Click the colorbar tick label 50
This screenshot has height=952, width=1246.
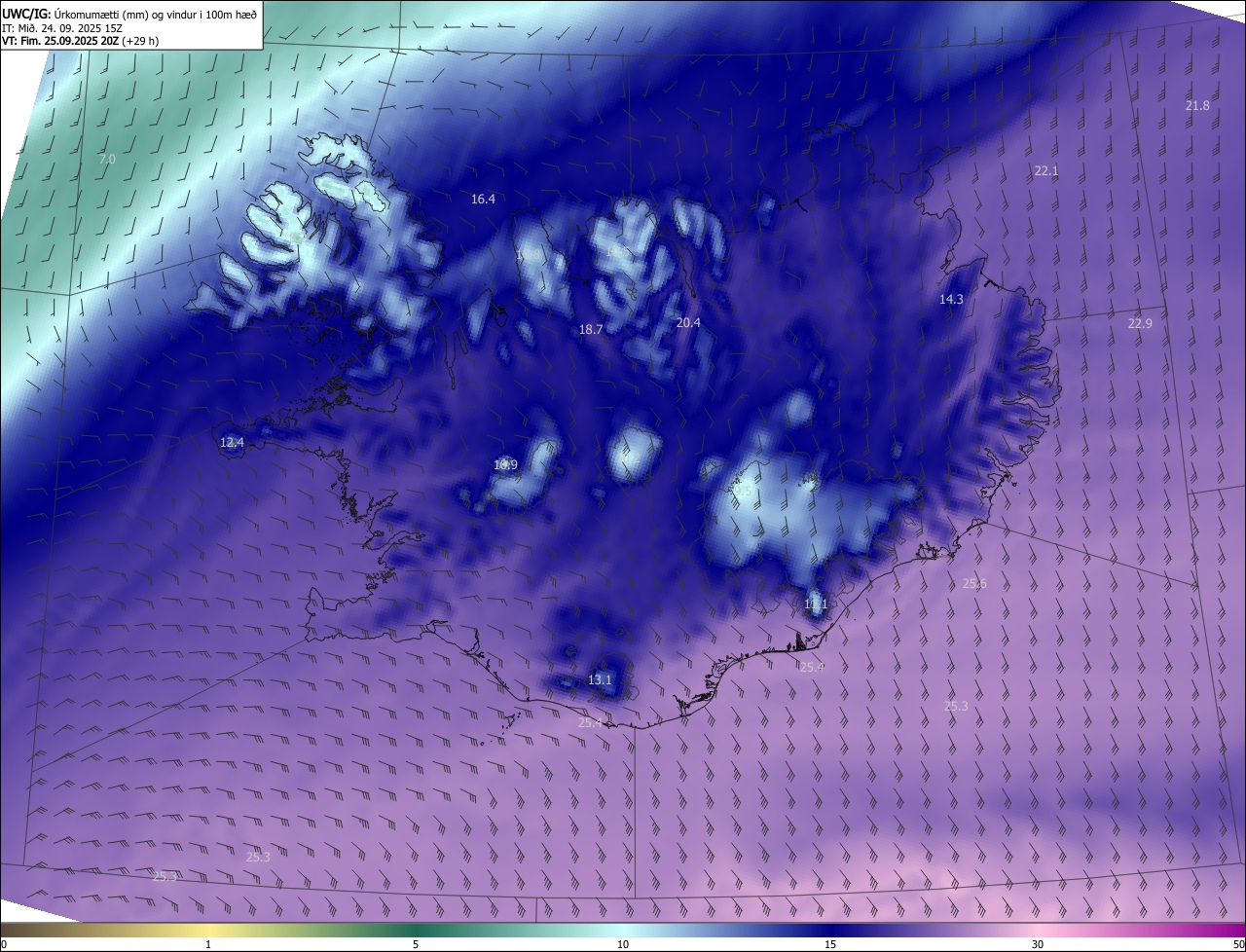tap(1239, 944)
